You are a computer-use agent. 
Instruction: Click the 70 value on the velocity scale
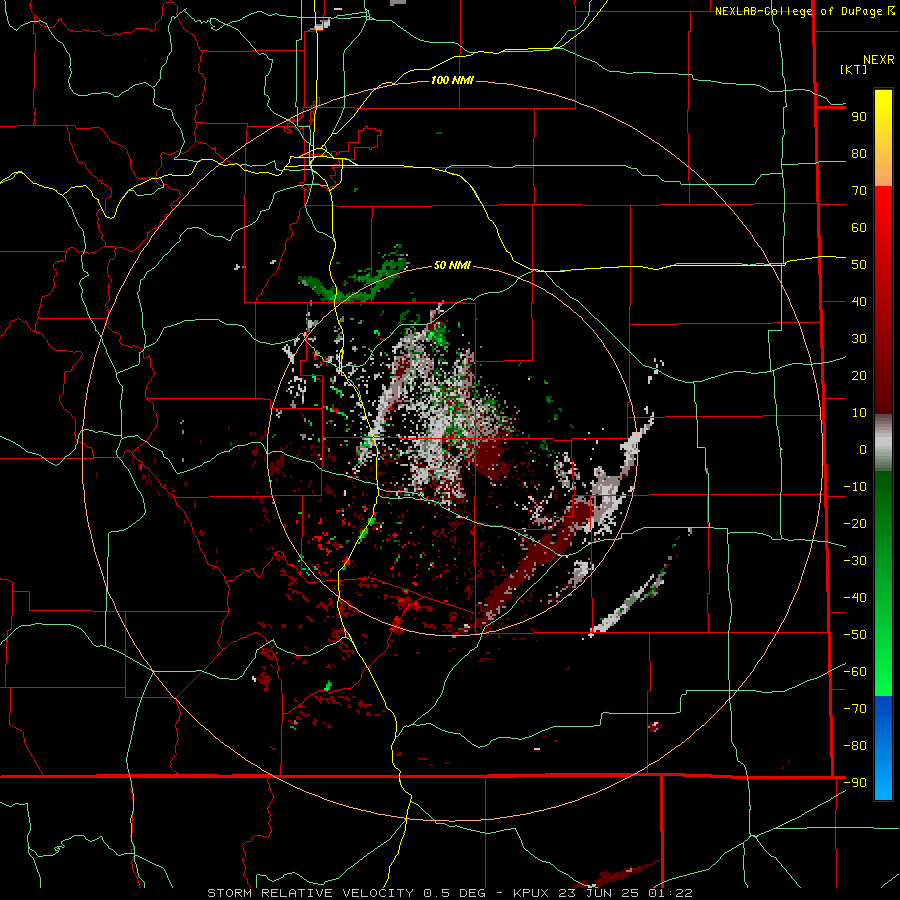[859, 191]
